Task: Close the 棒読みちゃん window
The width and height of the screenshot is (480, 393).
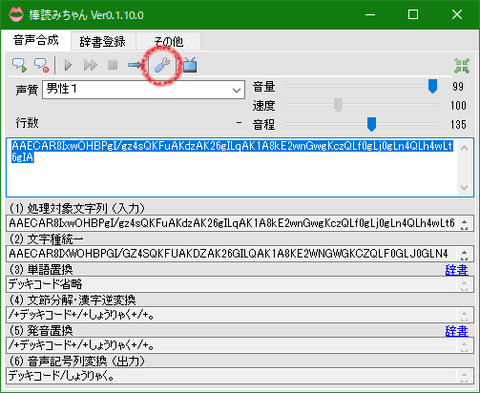Action: tap(457, 15)
